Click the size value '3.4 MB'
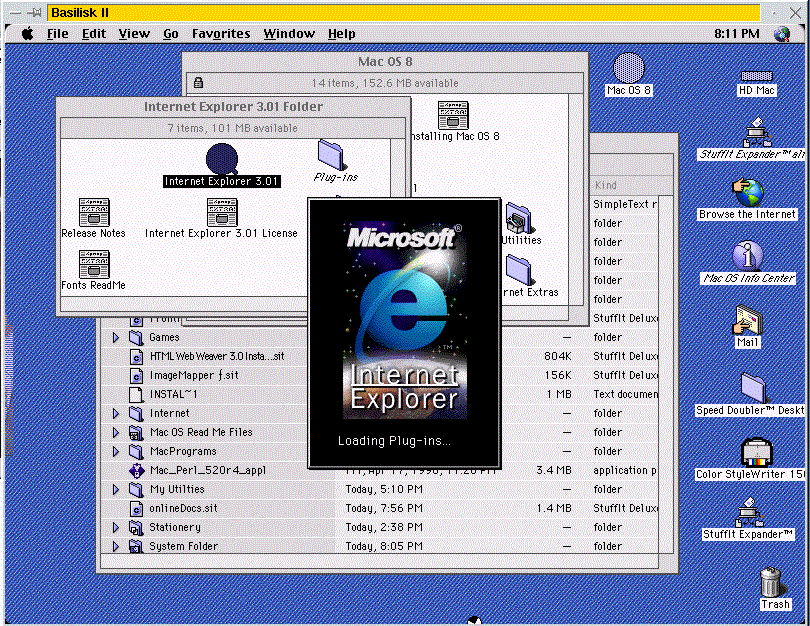The width and height of the screenshot is (810, 626). coord(554,471)
